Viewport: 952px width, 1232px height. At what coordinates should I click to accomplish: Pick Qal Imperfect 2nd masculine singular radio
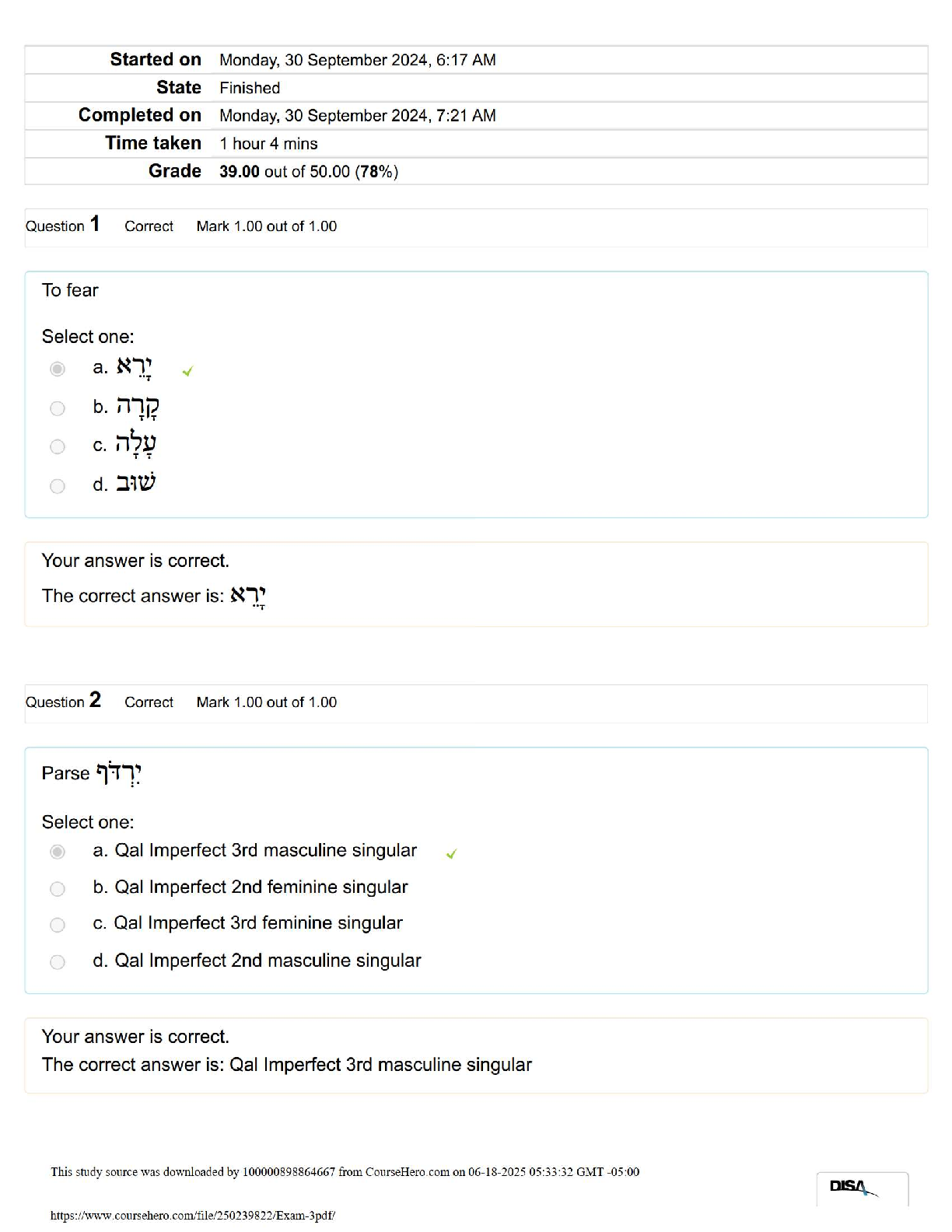[58, 962]
